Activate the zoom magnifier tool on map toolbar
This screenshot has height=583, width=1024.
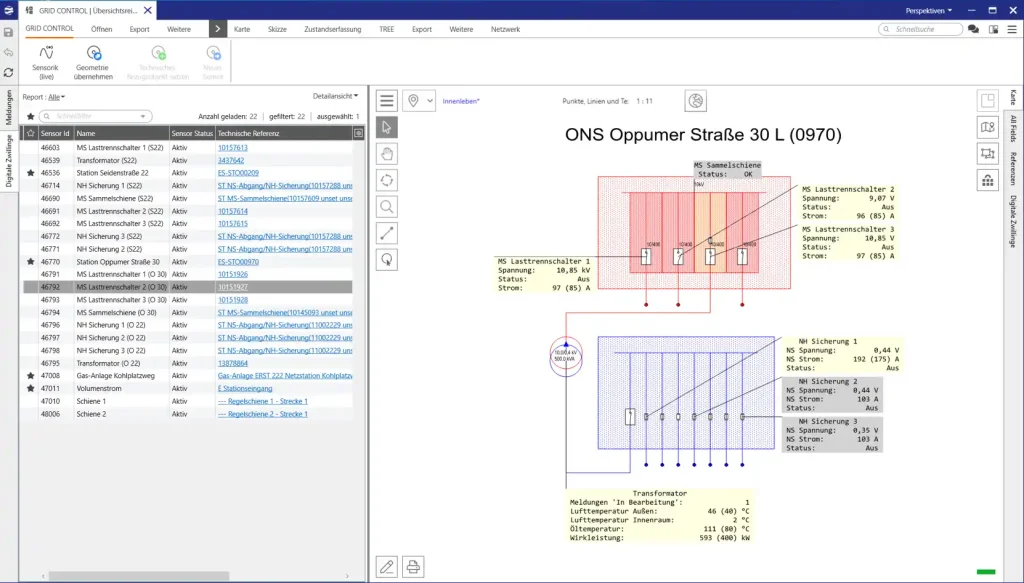(386, 206)
